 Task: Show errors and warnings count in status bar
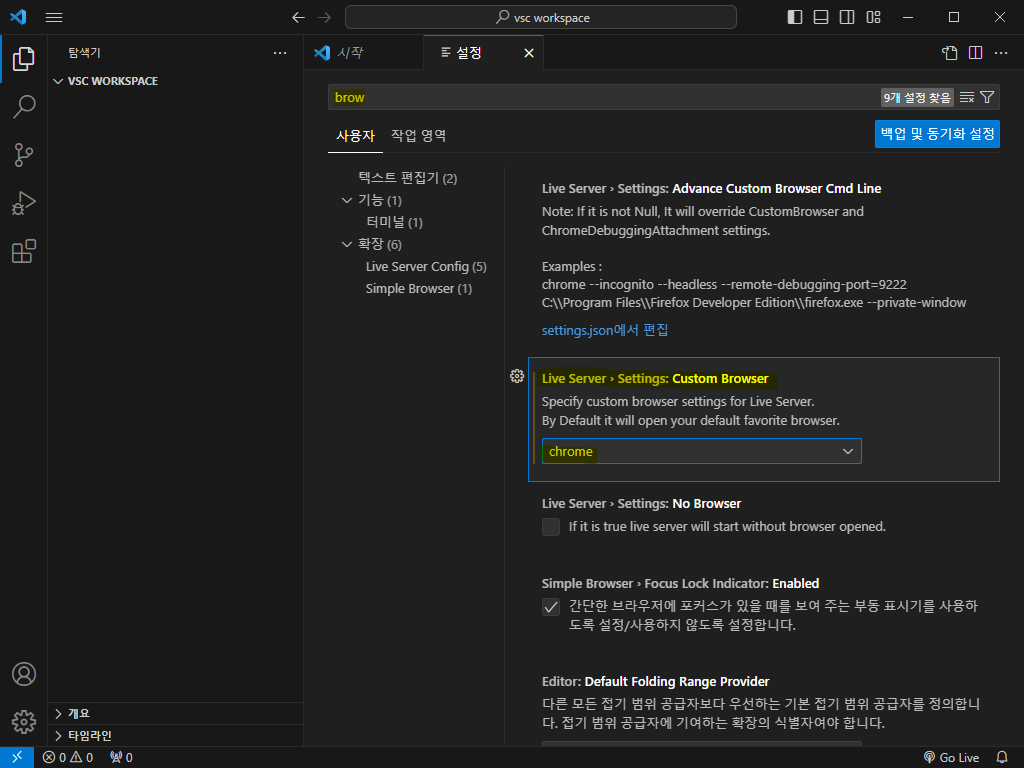pyautogui.click(x=68, y=757)
